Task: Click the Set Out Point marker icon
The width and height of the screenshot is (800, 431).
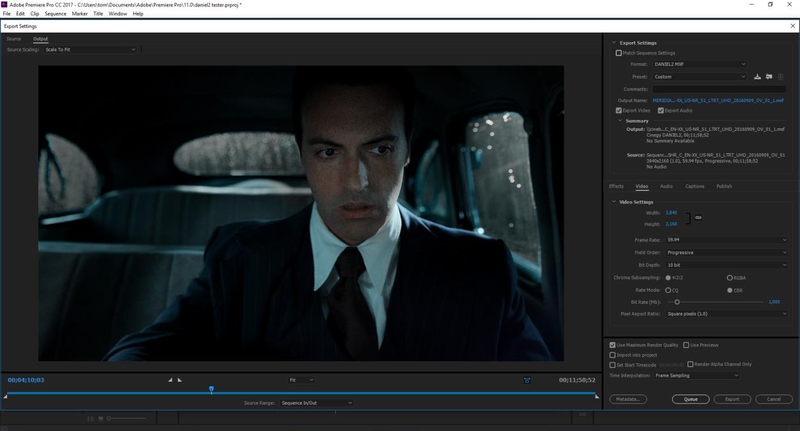Action: click(x=180, y=380)
